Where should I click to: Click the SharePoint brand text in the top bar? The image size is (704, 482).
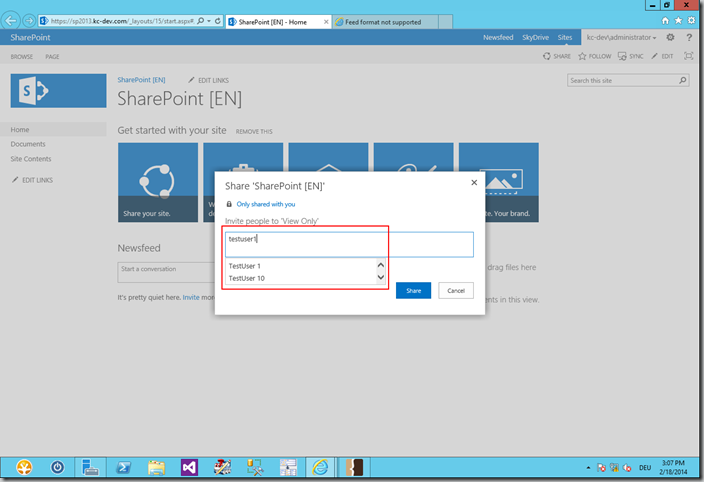pos(30,37)
